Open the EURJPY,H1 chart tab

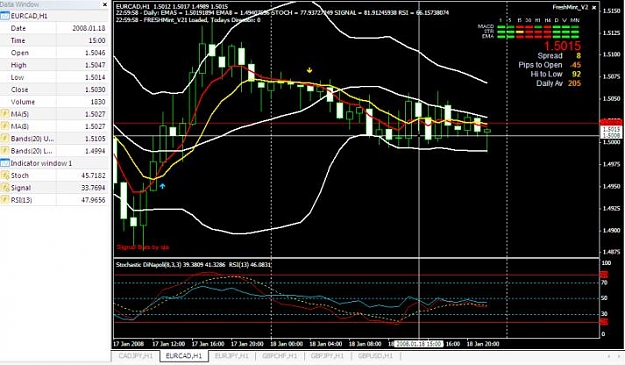click(x=232, y=356)
